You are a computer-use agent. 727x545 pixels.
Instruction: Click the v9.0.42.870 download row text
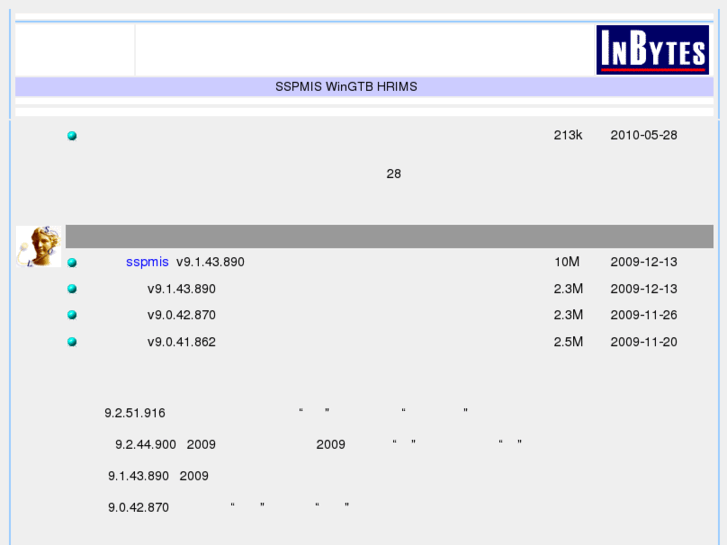[181, 315]
